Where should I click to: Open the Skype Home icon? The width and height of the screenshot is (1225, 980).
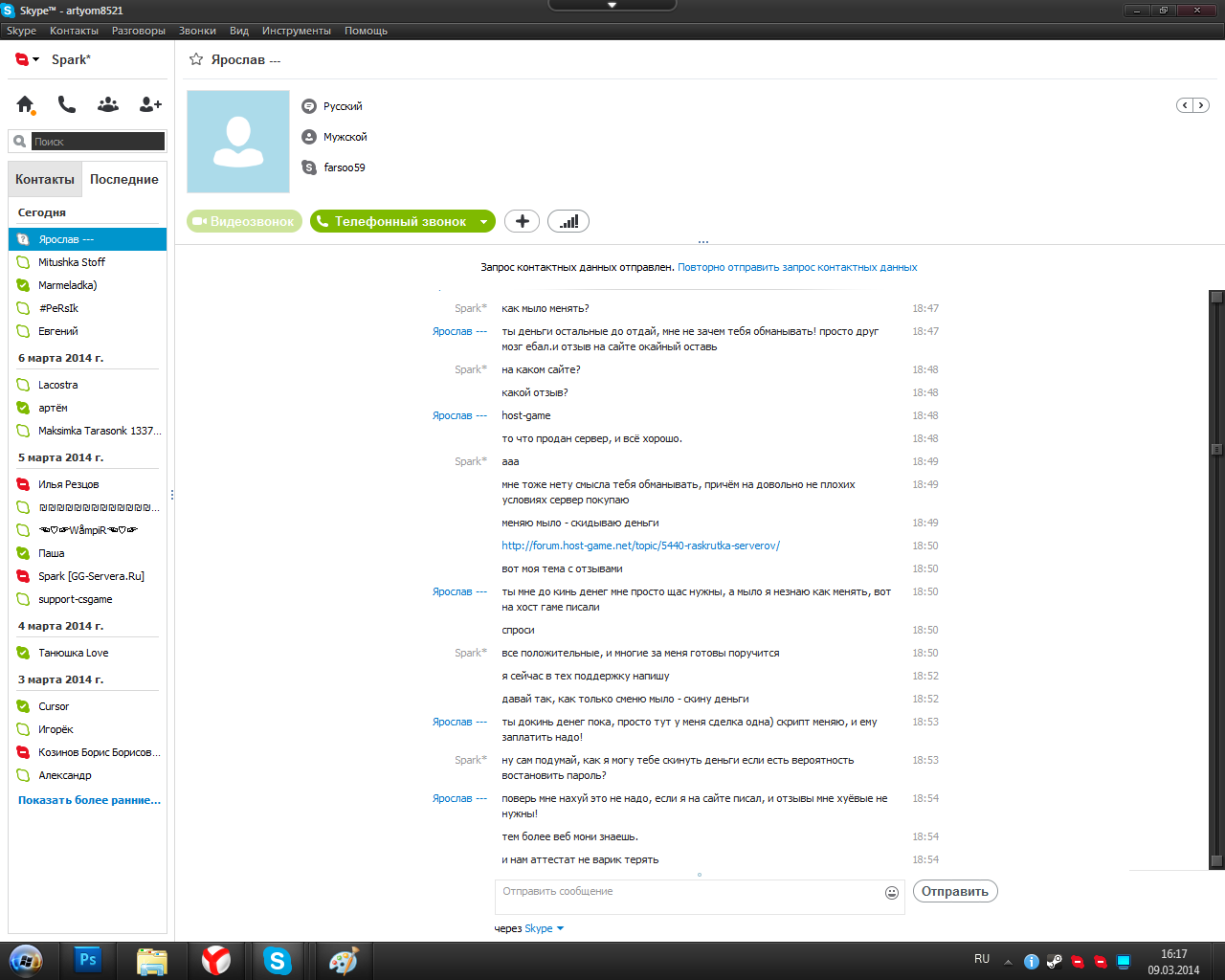coord(26,104)
